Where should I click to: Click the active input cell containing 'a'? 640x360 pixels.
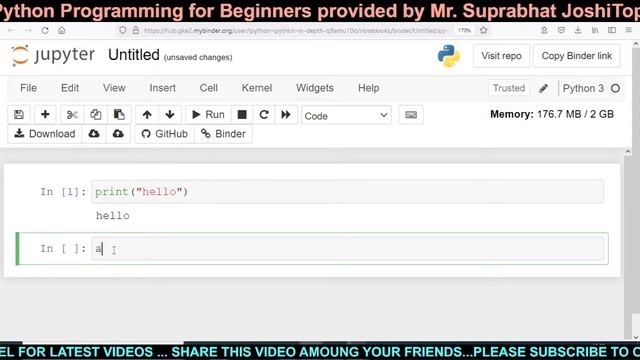pos(347,248)
